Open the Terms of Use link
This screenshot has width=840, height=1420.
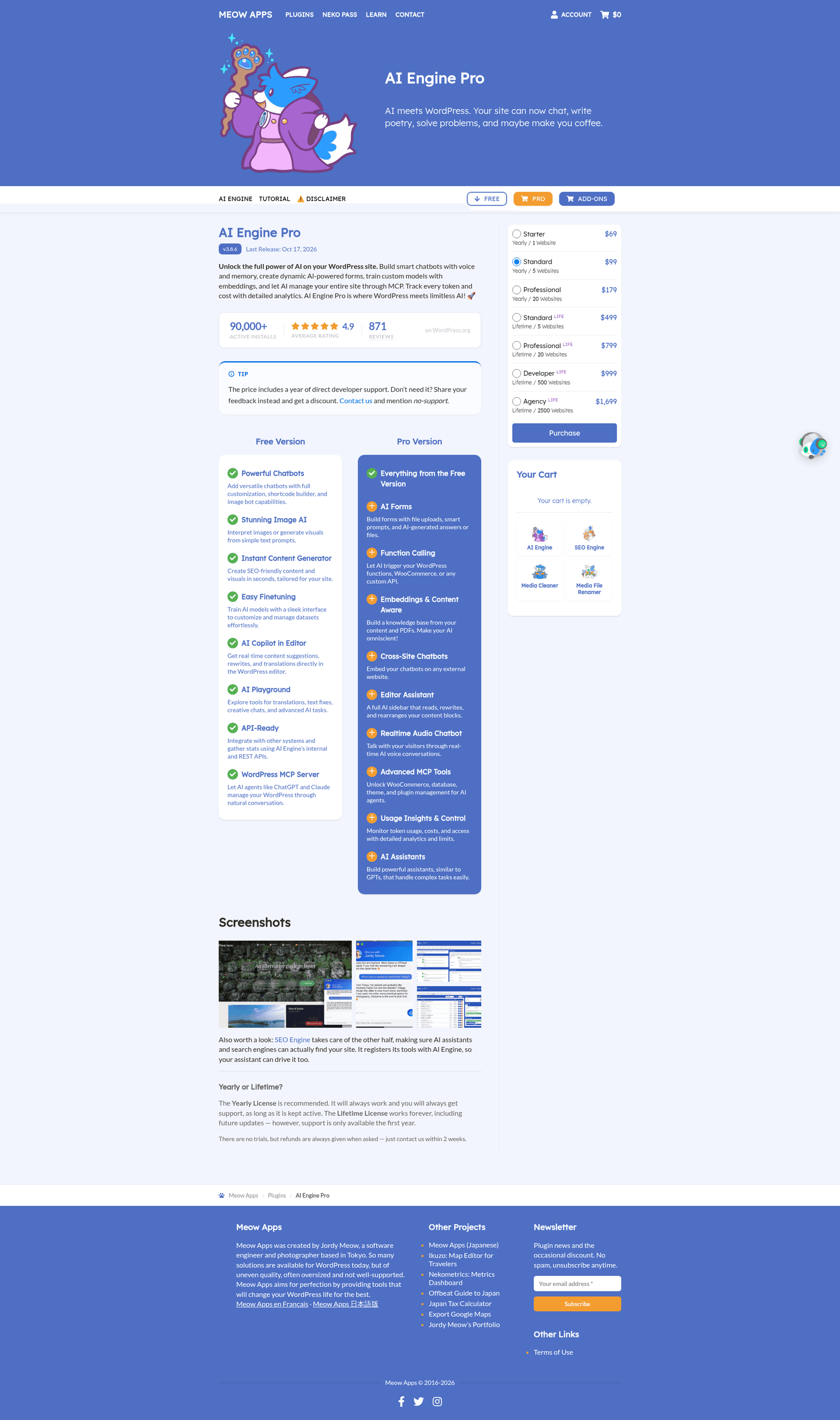pyautogui.click(x=553, y=1352)
